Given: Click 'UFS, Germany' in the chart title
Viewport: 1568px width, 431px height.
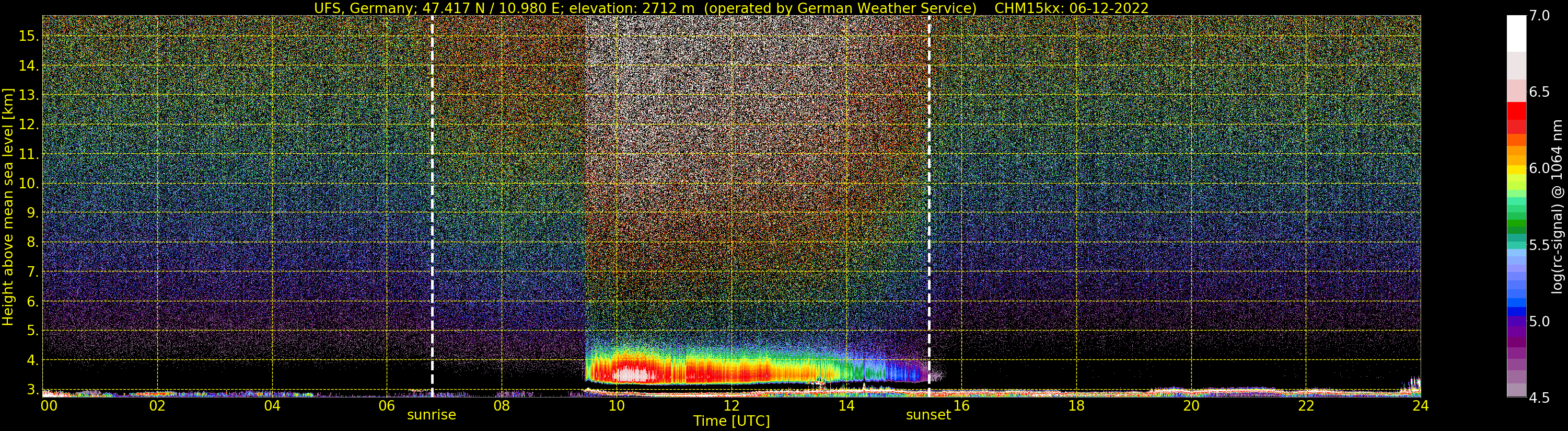Looking at the screenshot, I should point(366,8).
